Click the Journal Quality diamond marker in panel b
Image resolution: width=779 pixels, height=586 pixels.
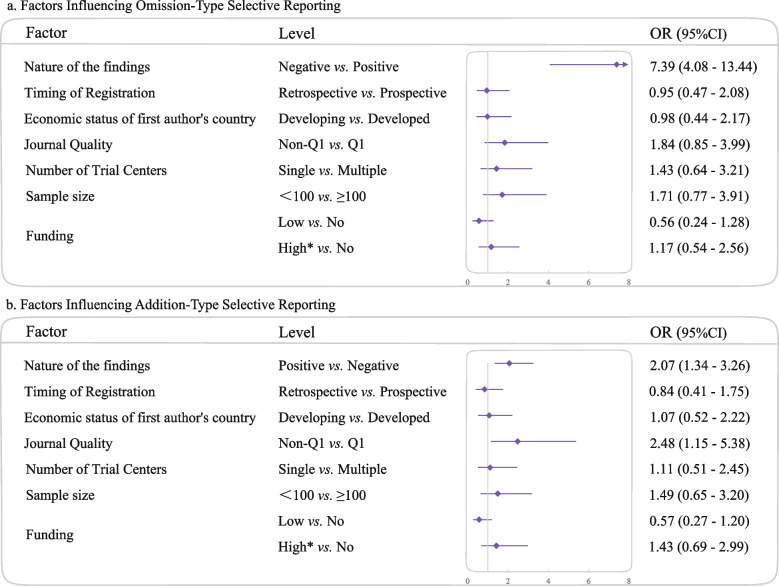517,441
